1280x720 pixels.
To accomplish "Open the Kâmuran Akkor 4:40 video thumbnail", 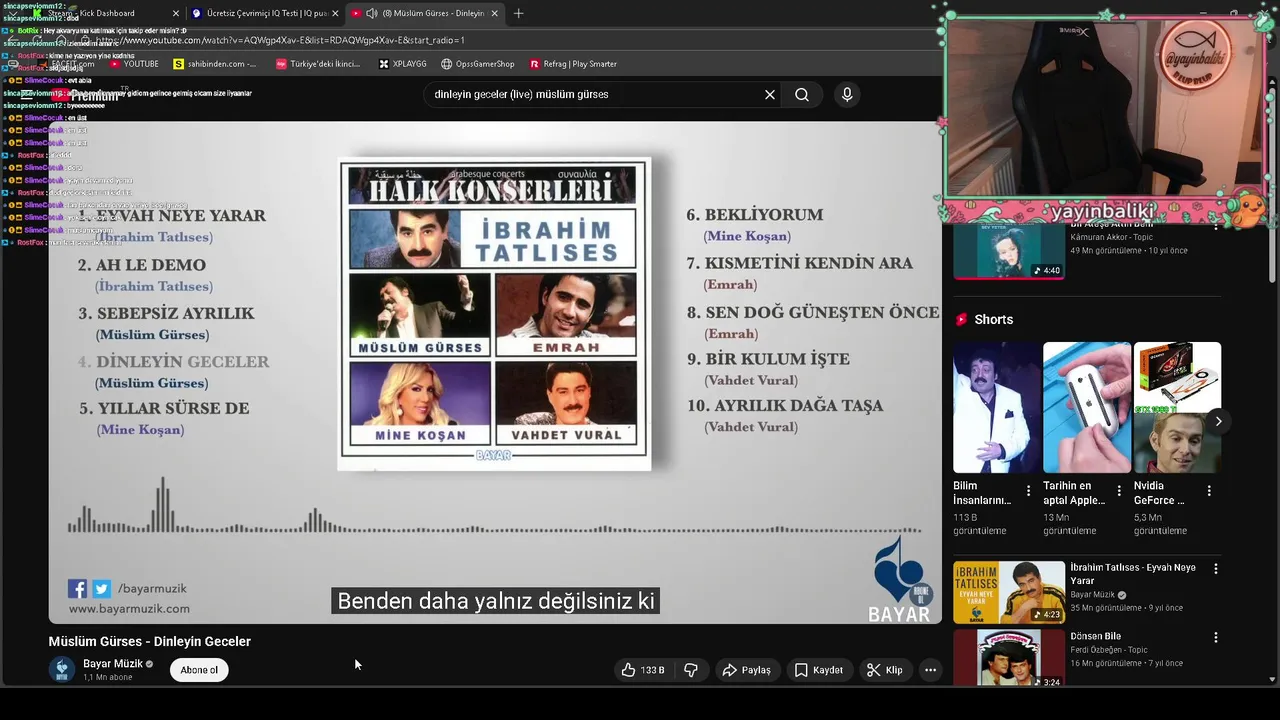I will [x=1009, y=250].
